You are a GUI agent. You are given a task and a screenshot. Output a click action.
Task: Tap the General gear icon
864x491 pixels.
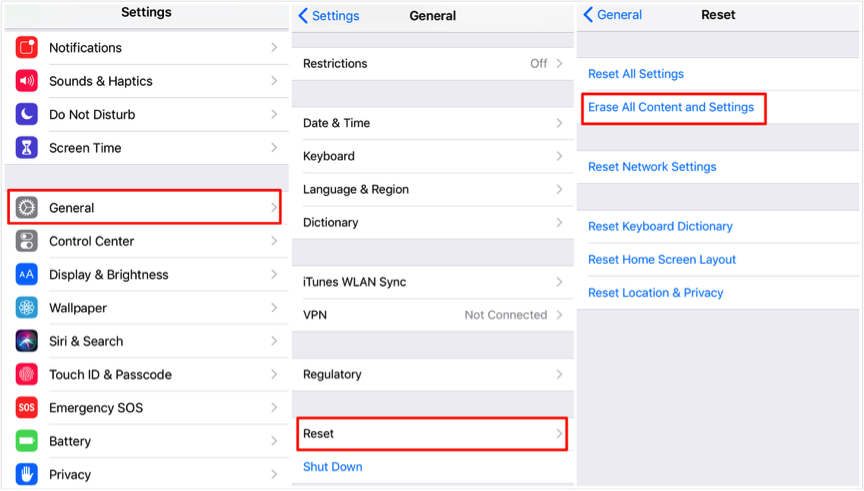26,208
